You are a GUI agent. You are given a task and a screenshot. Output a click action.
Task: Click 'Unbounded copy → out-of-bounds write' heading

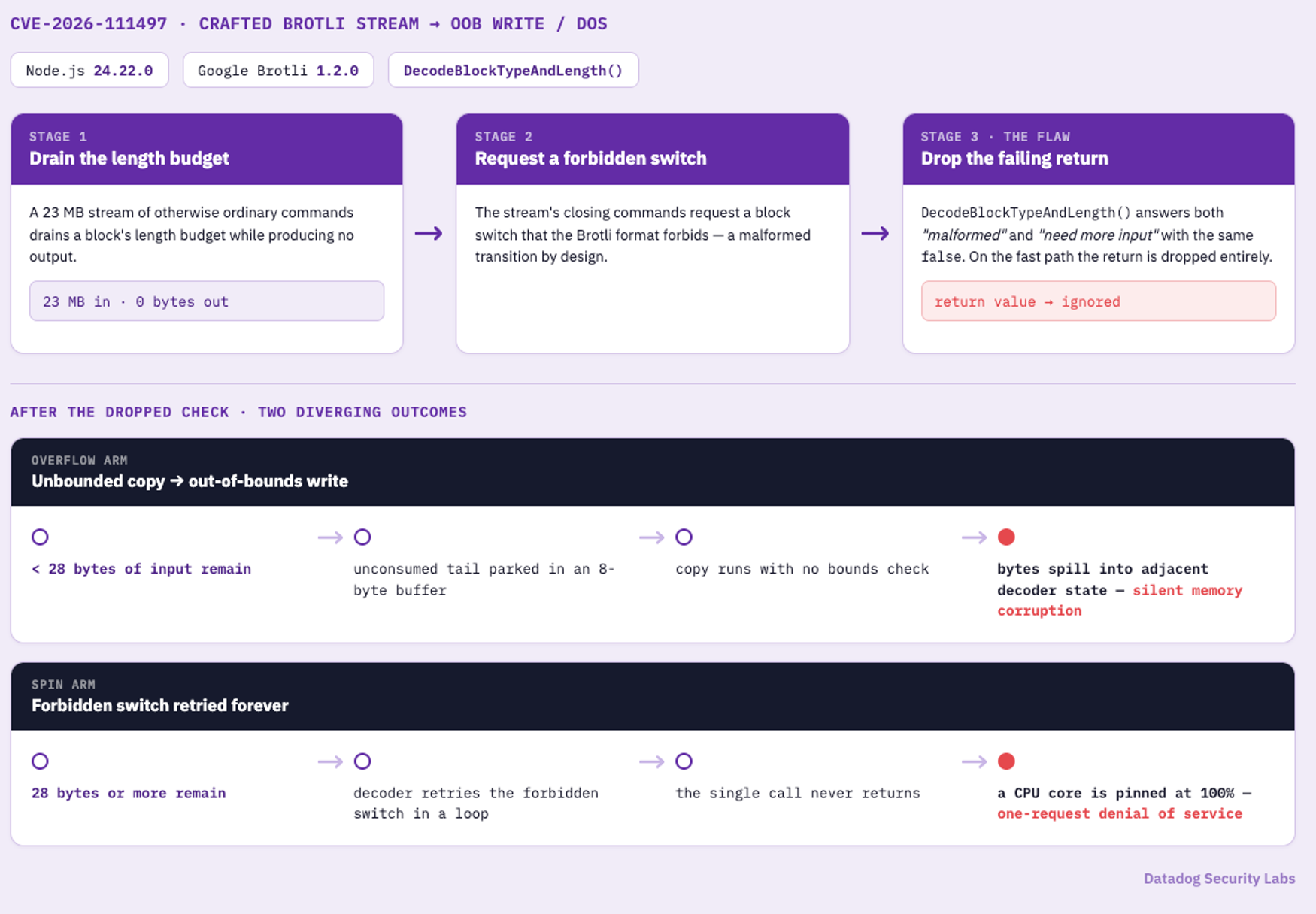tap(190, 481)
